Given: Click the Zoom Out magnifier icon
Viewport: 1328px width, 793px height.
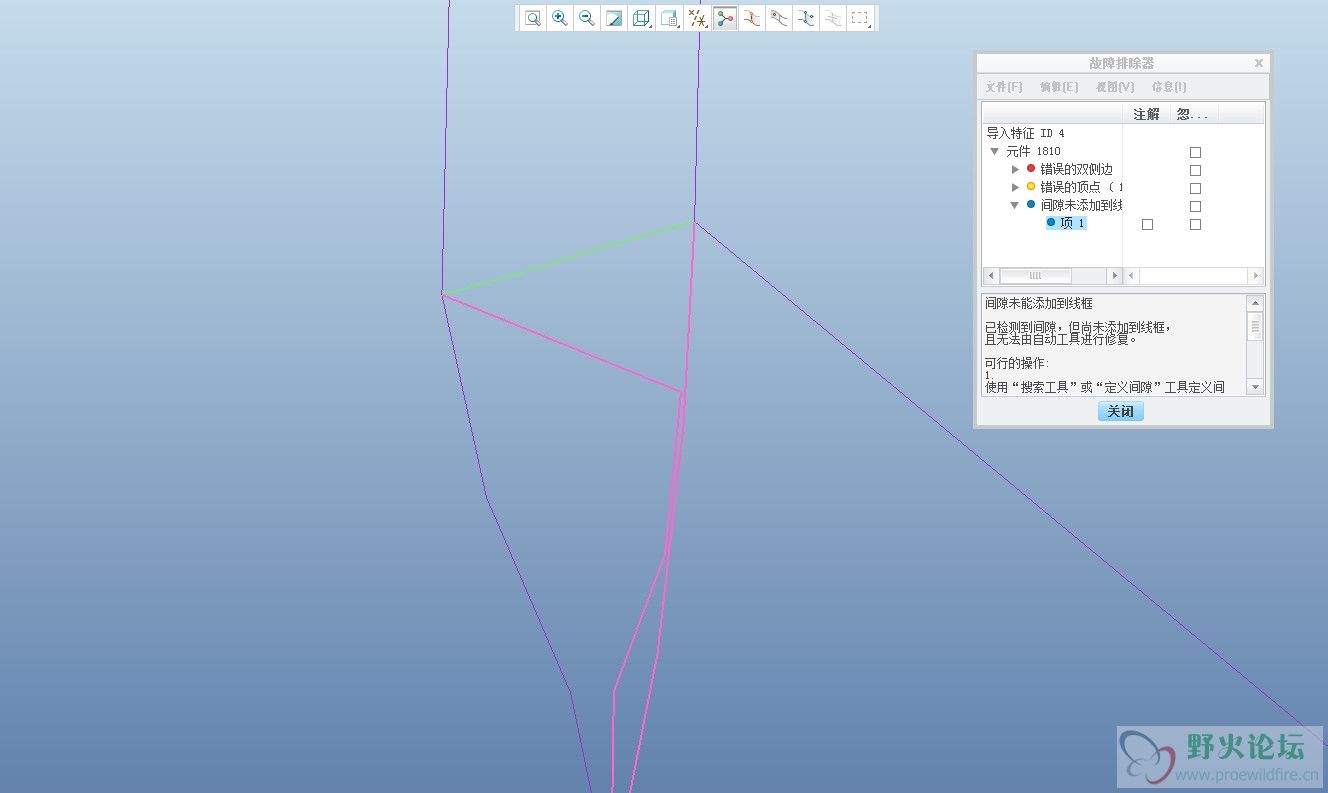Looking at the screenshot, I should click(x=587, y=18).
